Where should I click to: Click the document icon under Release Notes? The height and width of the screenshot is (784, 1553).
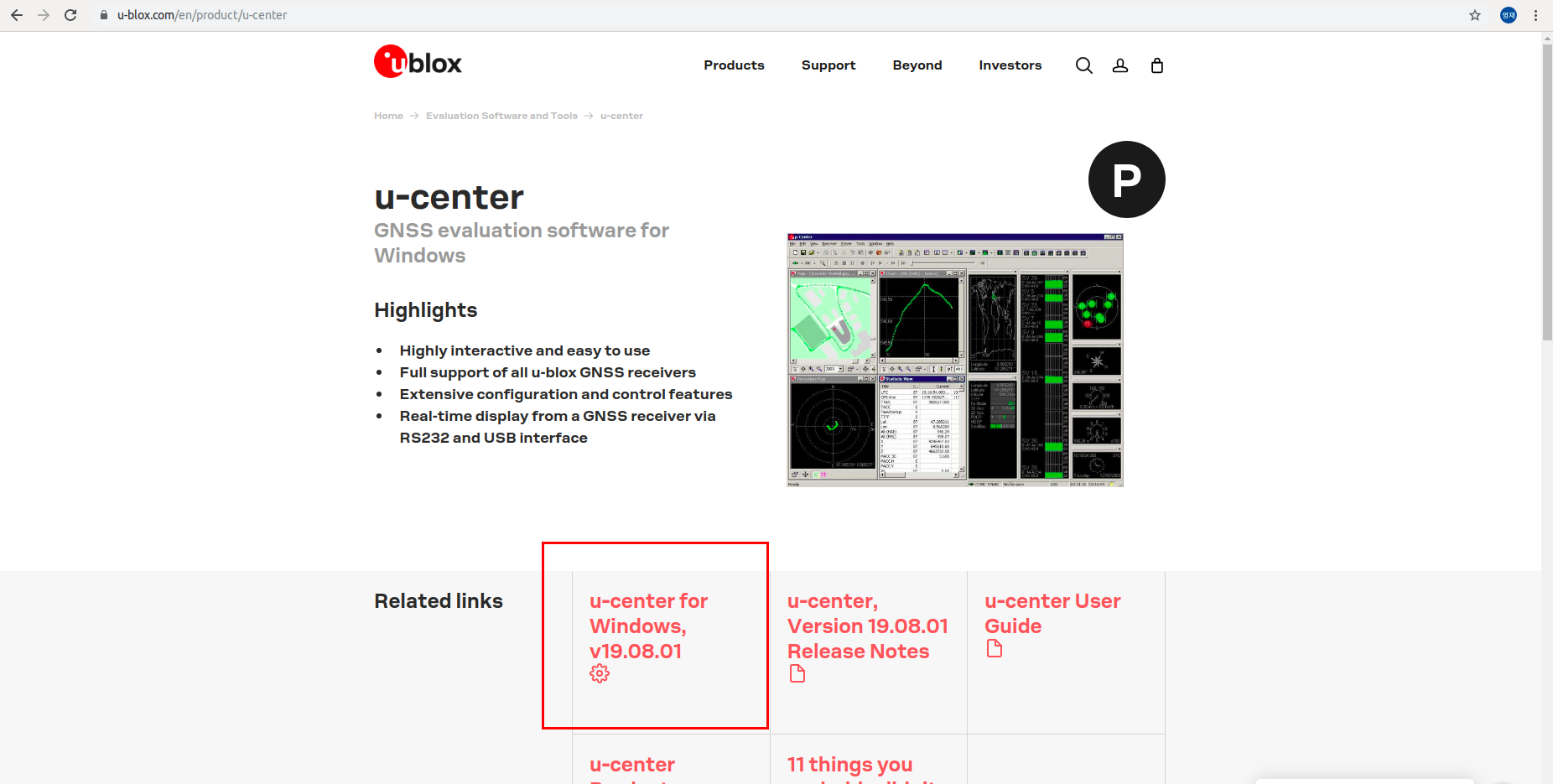tap(797, 673)
